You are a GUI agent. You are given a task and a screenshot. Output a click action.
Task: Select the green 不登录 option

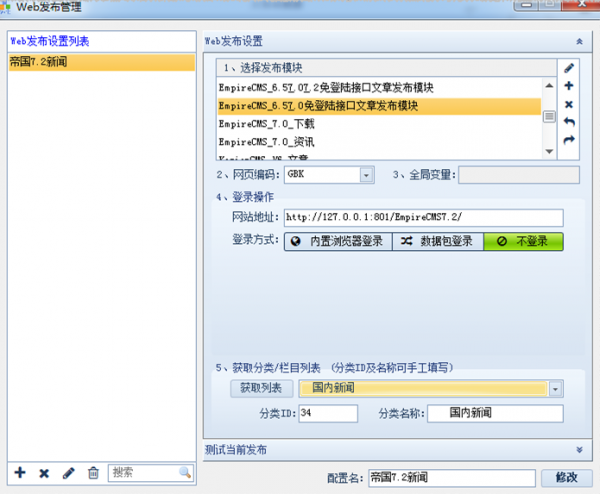coord(523,242)
